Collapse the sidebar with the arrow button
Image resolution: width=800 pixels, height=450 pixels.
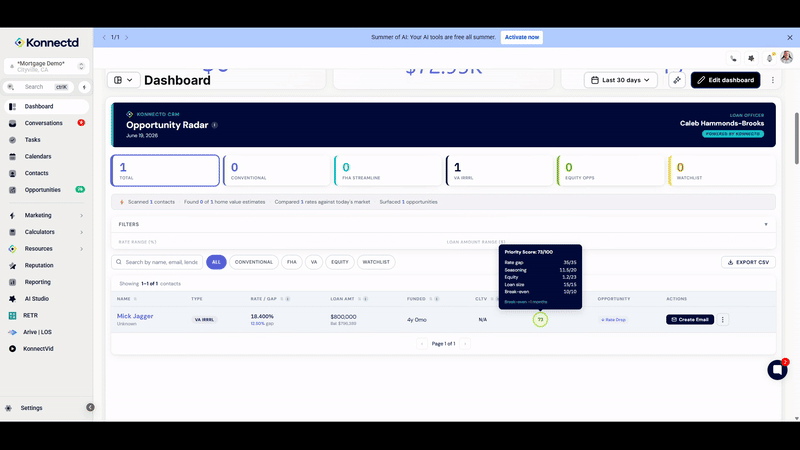pos(90,407)
